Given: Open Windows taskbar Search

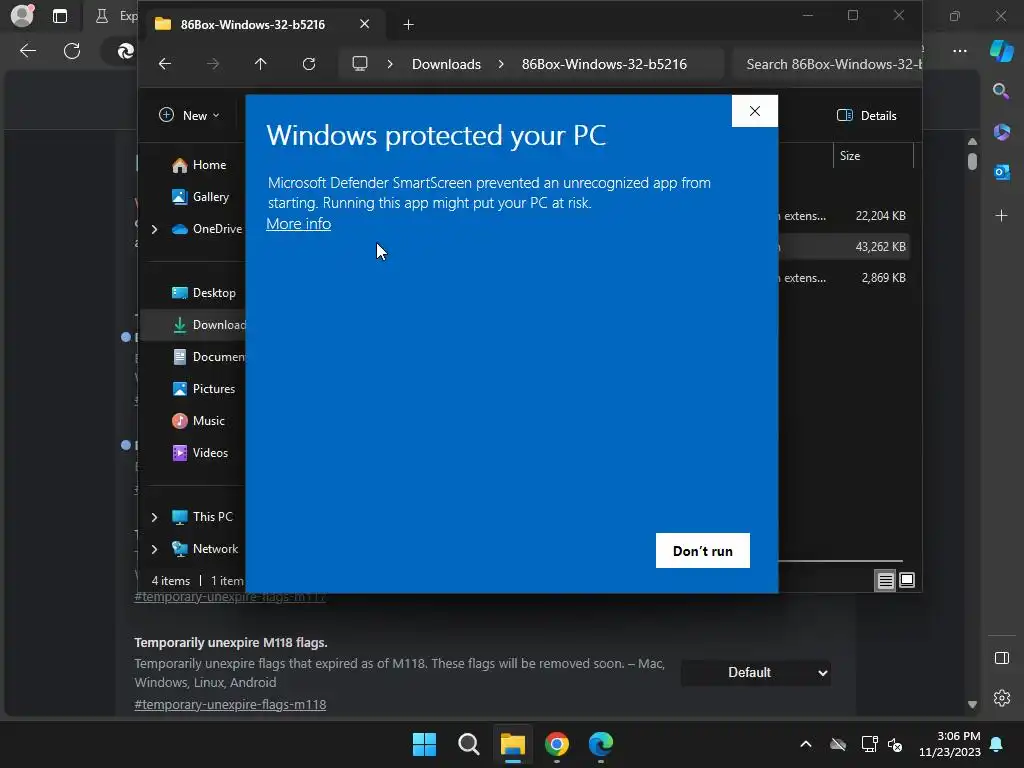Looking at the screenshot, I should (468, 744).
